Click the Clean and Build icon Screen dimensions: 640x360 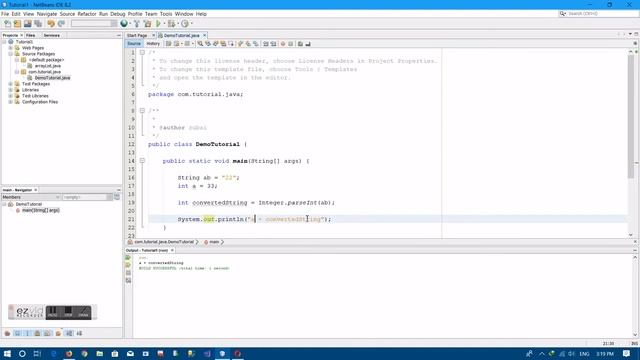click(x=147, y=24)
